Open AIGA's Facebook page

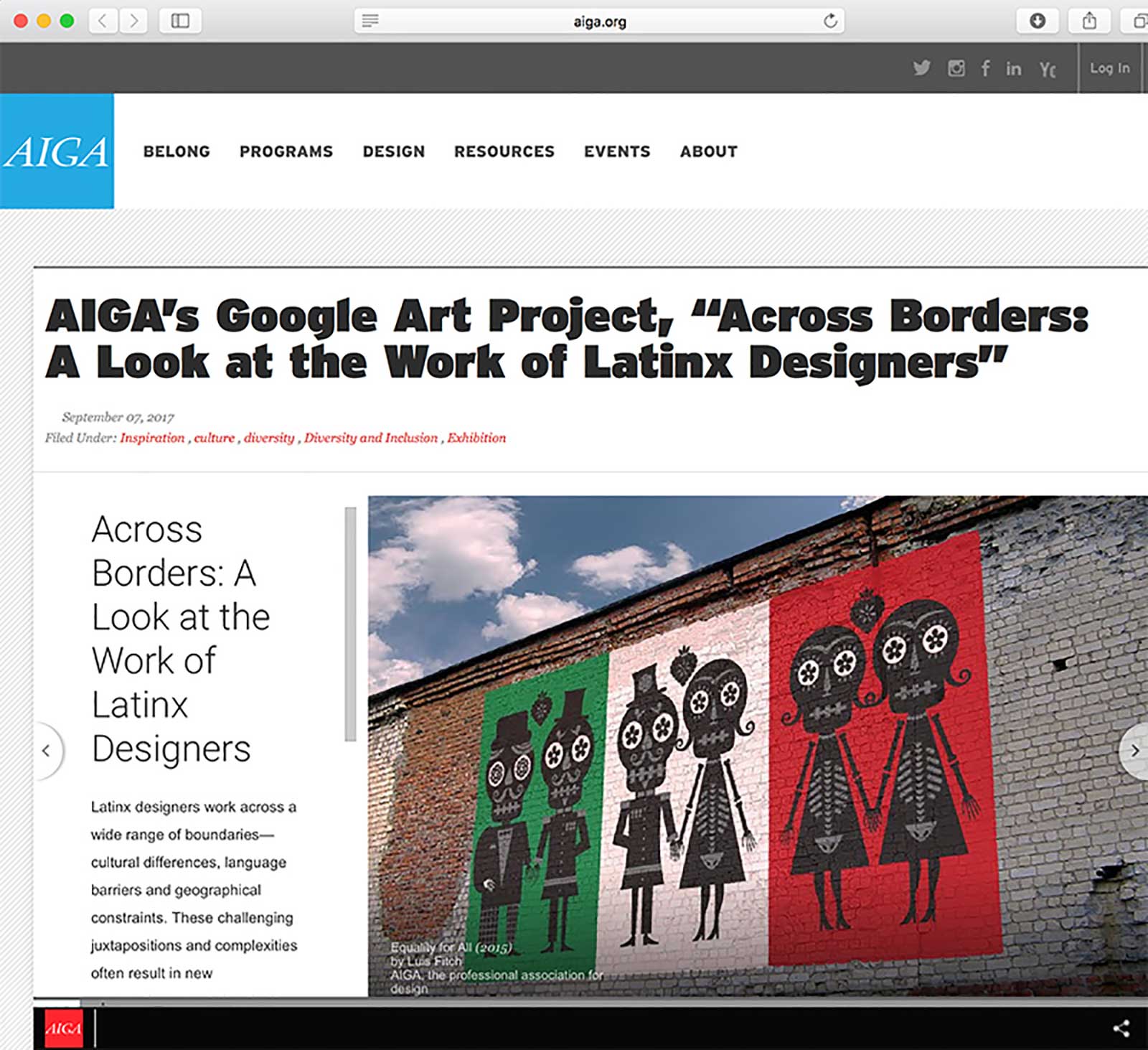click(986, 68)
